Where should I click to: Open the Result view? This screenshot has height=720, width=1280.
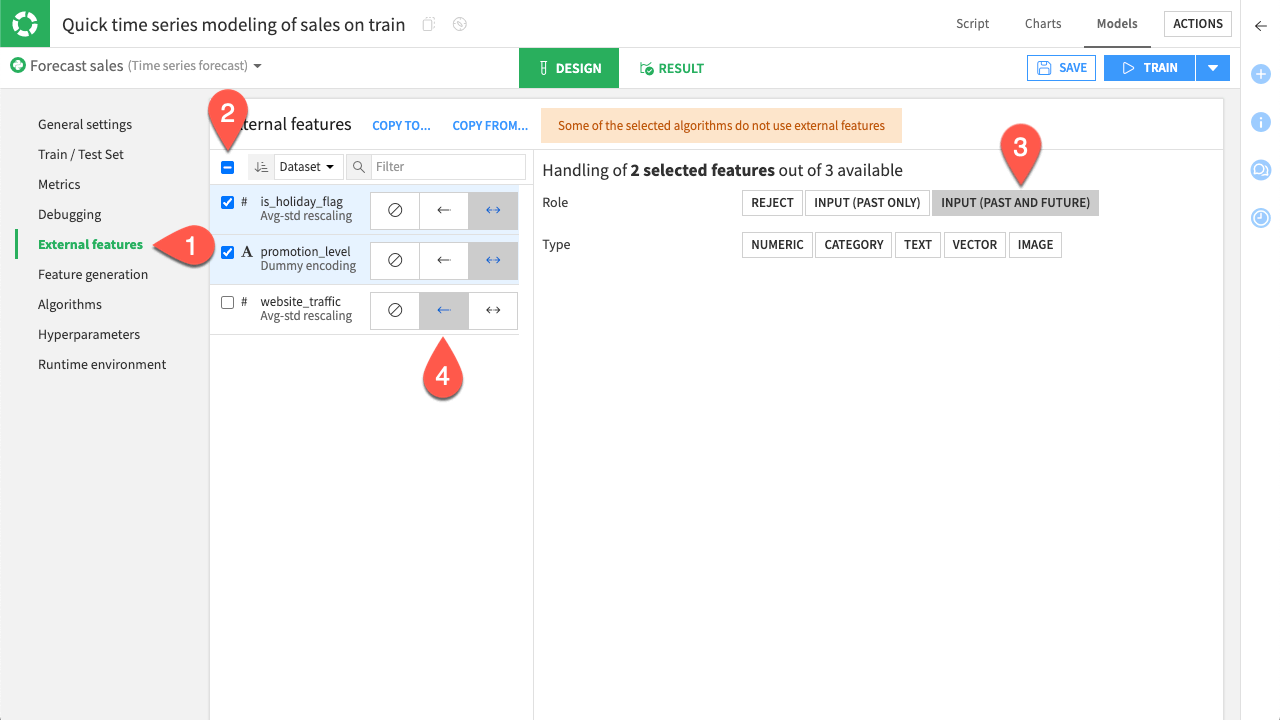pyautogui.click(x=671, y=67)
